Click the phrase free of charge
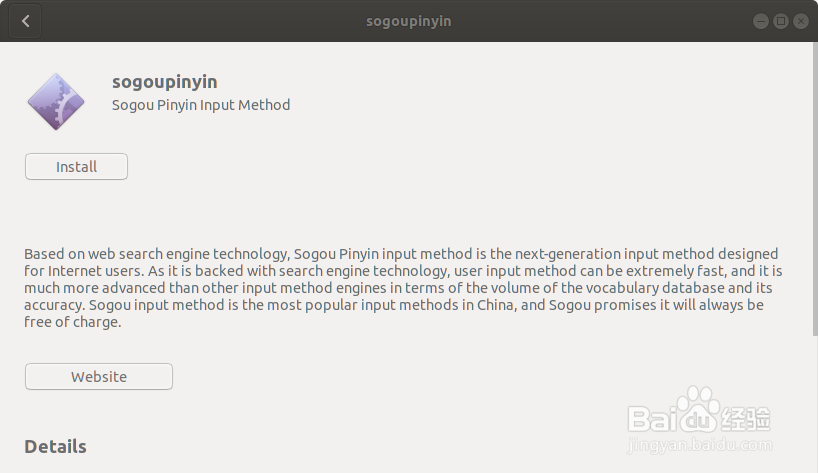 [73, 322]
